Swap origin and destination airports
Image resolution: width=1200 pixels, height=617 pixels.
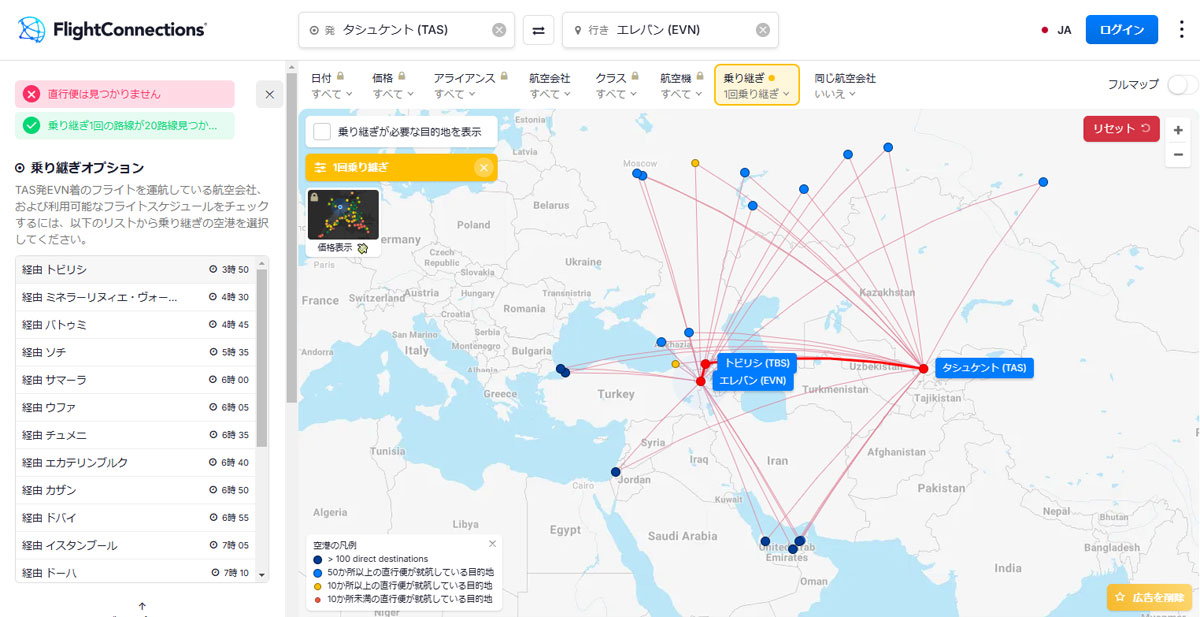pyautogui.click(x=538, y=30)
